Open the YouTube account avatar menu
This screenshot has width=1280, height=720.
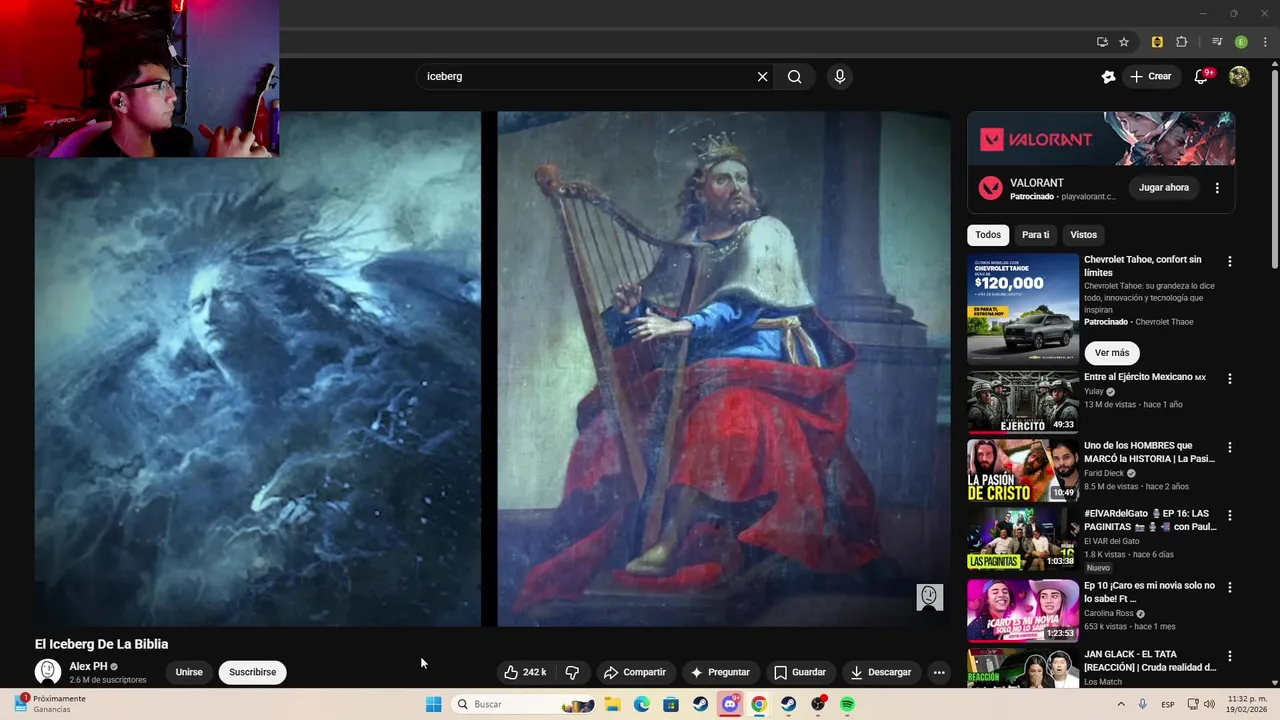click(x=1239, y=76)
